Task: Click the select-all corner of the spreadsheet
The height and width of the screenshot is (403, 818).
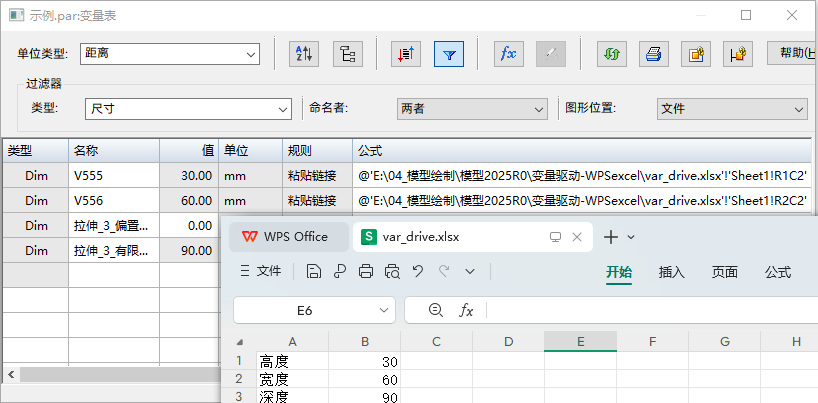Action: (239, 342)
